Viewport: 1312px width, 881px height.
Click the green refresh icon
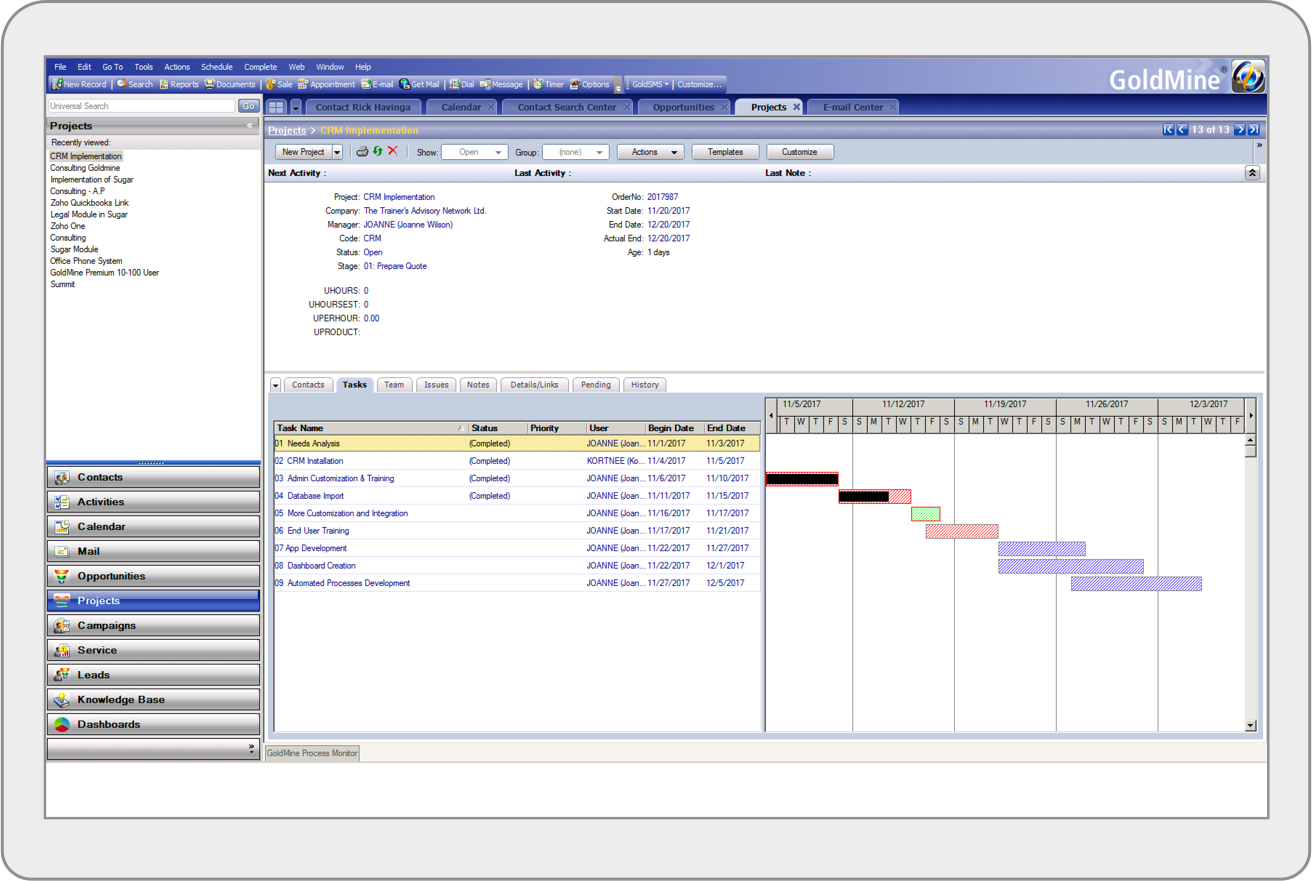pyautogui.click(x=378, y=152)
